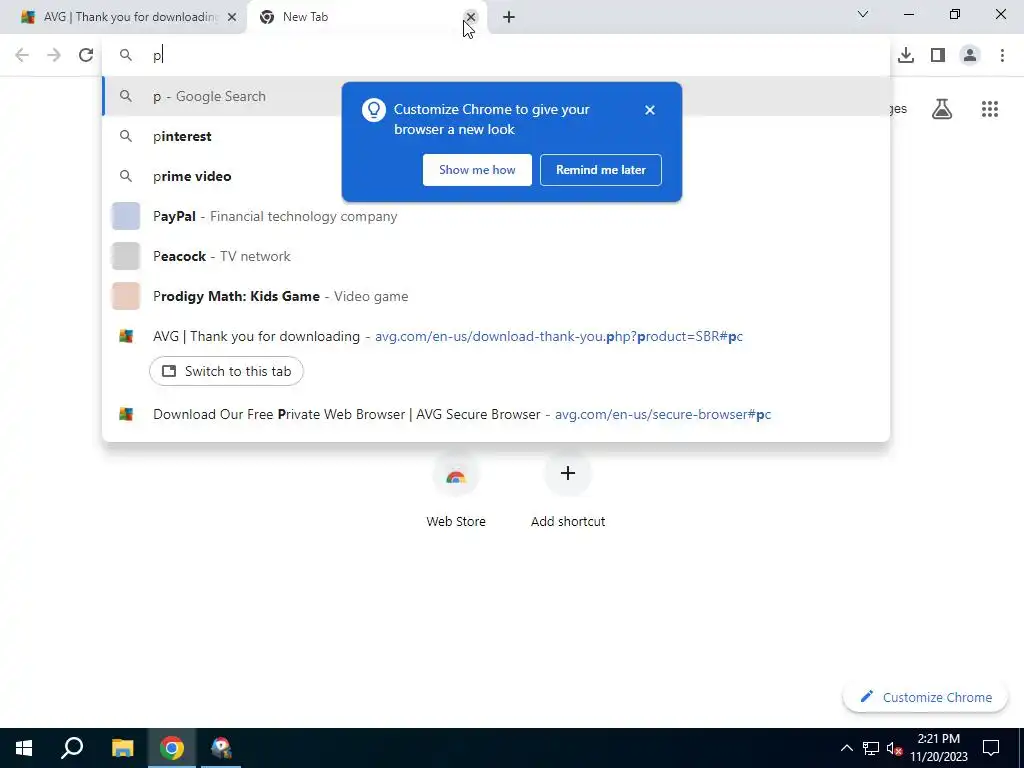Open the Downloads icon in toolbar
This screenshot has width=1024, height=768.
point(906,56)
